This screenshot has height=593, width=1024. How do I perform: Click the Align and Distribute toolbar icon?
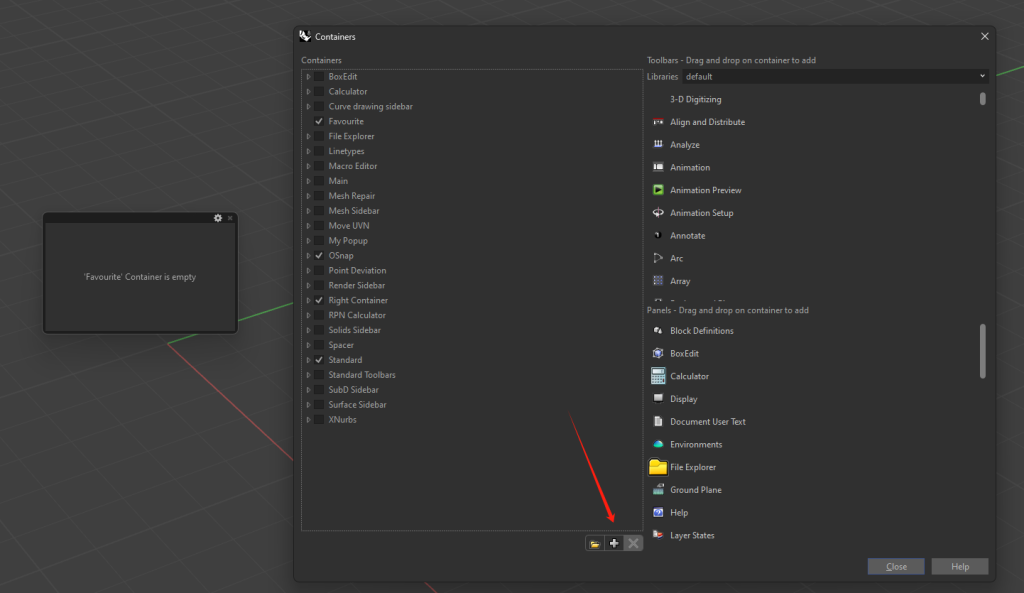click(x=658, y=122)
